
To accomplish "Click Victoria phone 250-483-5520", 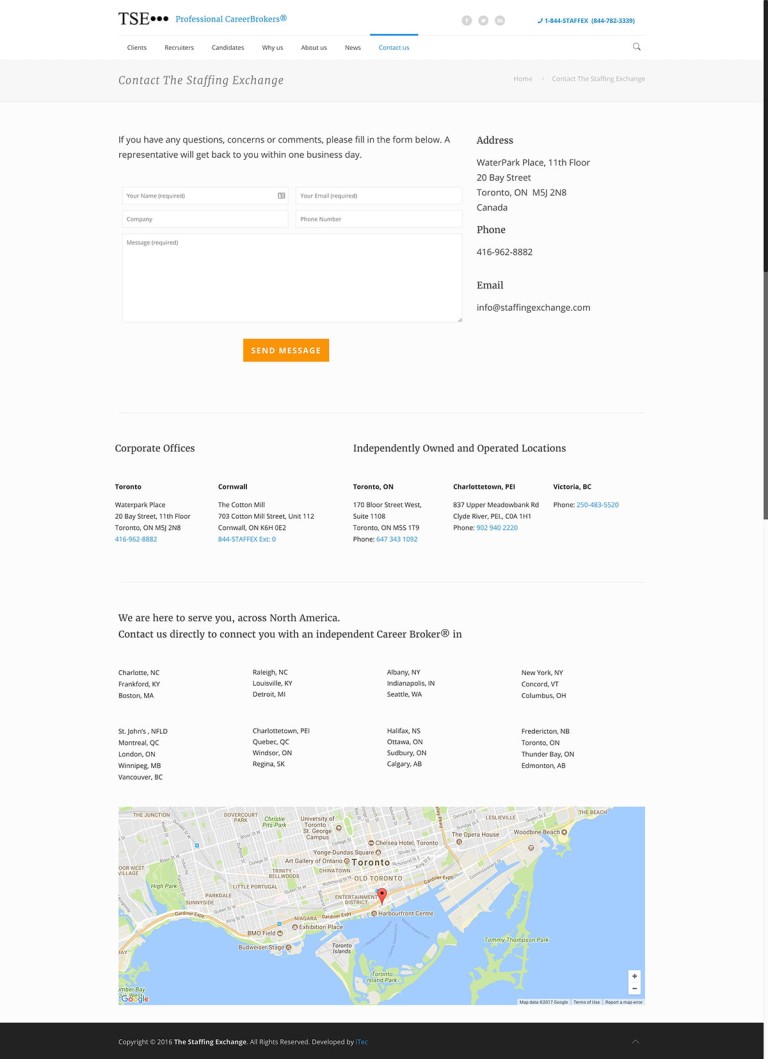I will (x=597, y=505).
